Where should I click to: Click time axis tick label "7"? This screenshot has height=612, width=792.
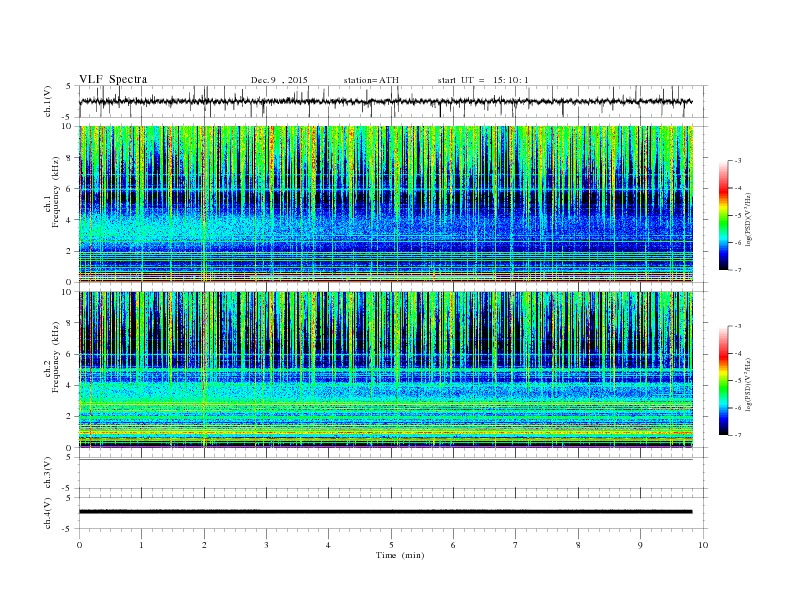tap(515, 545)
